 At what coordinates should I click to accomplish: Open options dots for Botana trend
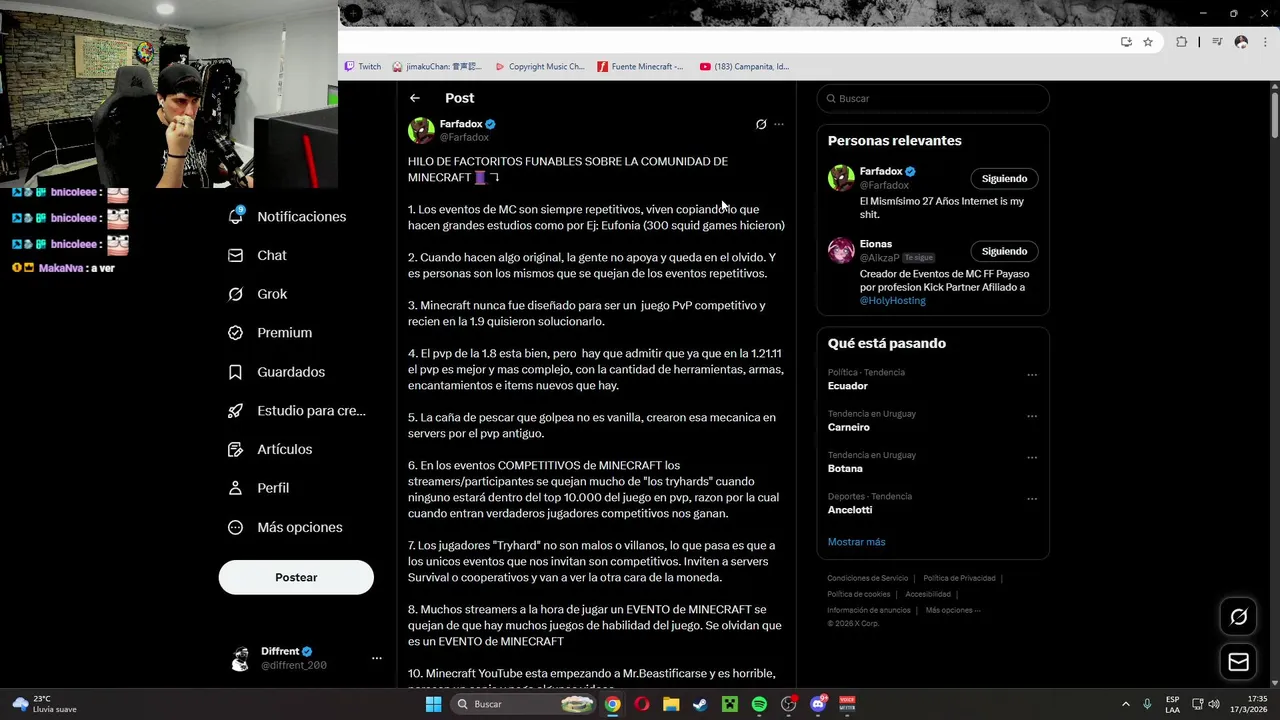point(1032,457)
